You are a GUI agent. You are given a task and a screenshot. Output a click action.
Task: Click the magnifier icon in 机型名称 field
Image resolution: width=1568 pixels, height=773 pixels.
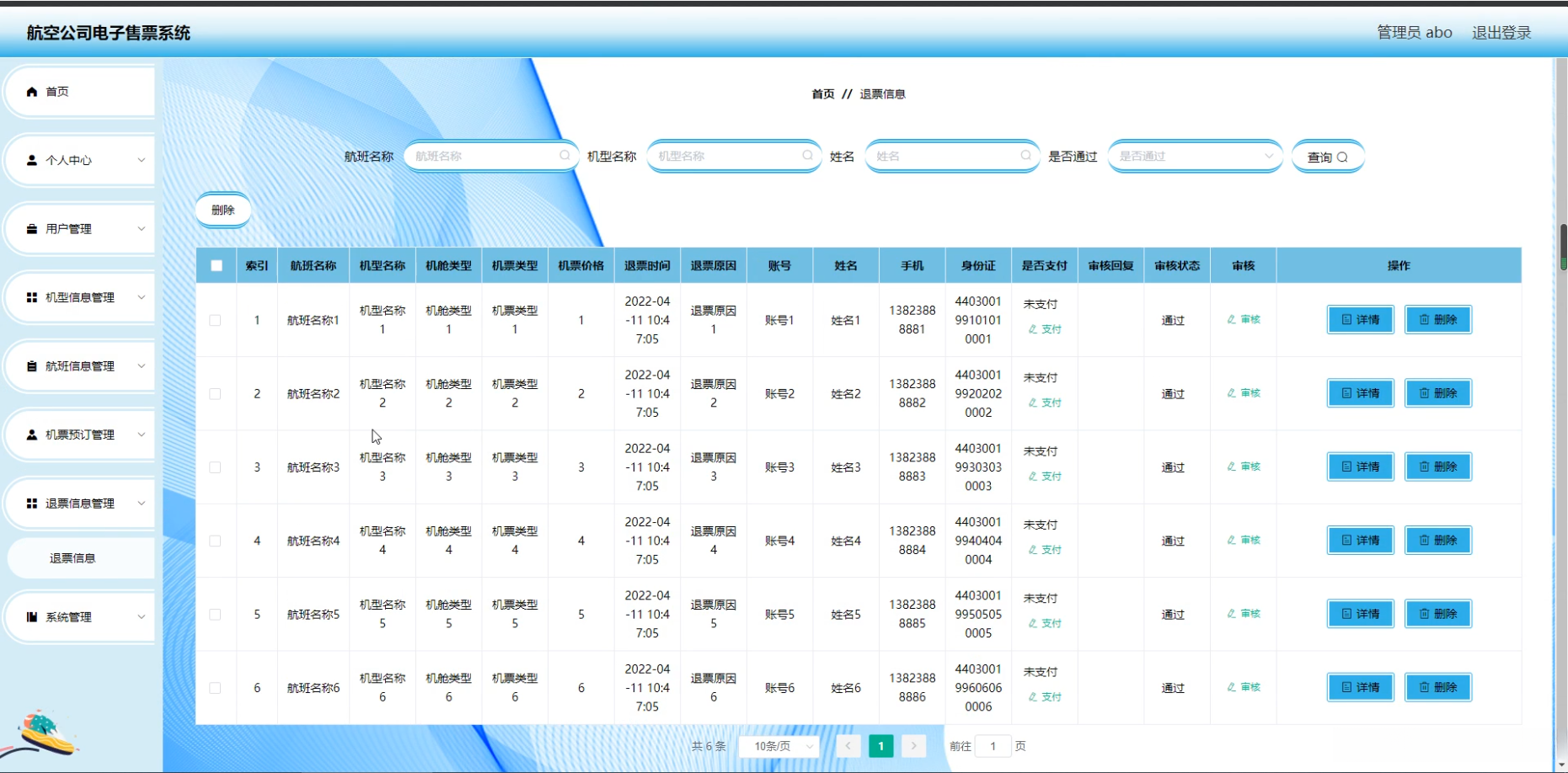click(807, 156)
